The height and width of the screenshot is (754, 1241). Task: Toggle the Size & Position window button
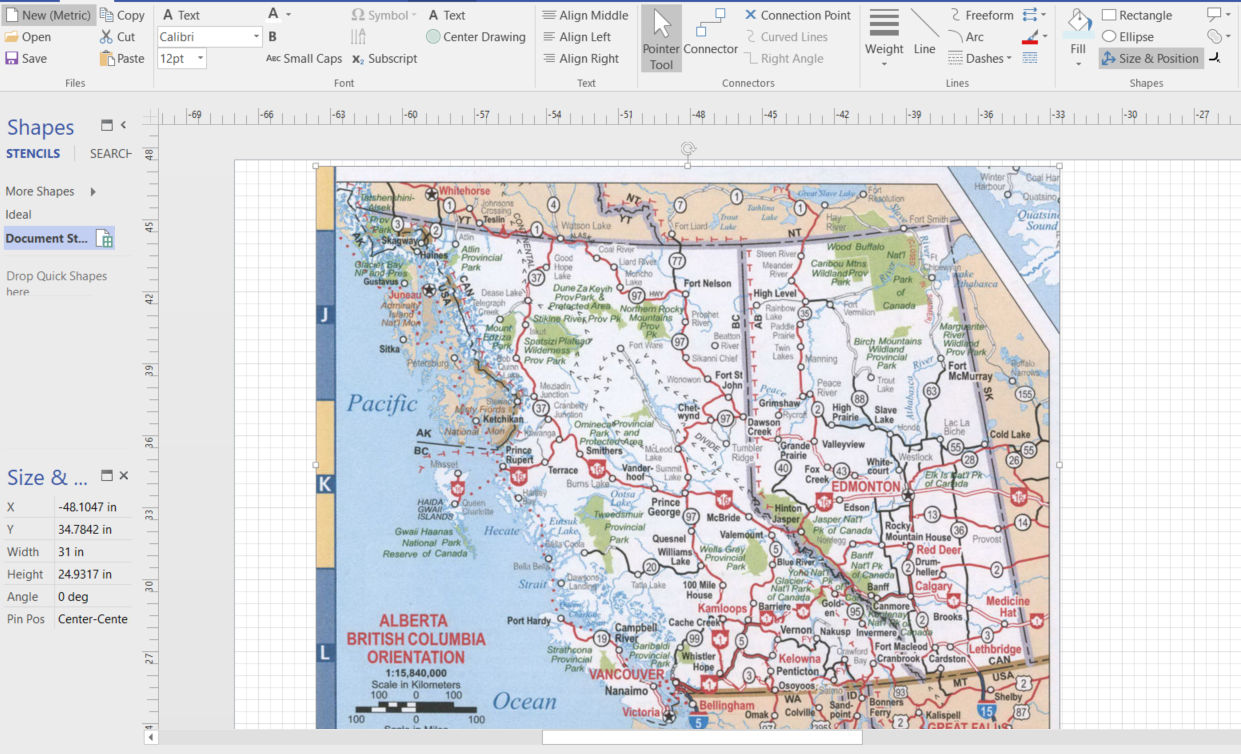(x=1149, y=59)
